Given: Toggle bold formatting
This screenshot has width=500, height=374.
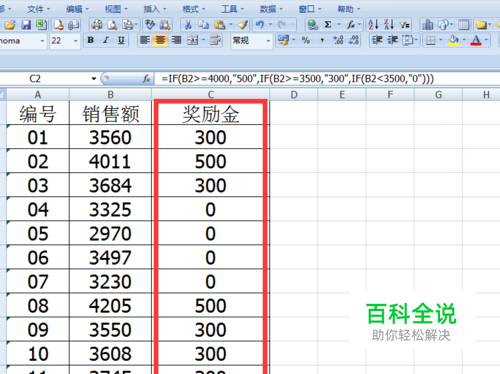Looking at the screenshot, I should pyautogui.click(x=90, y=41).
